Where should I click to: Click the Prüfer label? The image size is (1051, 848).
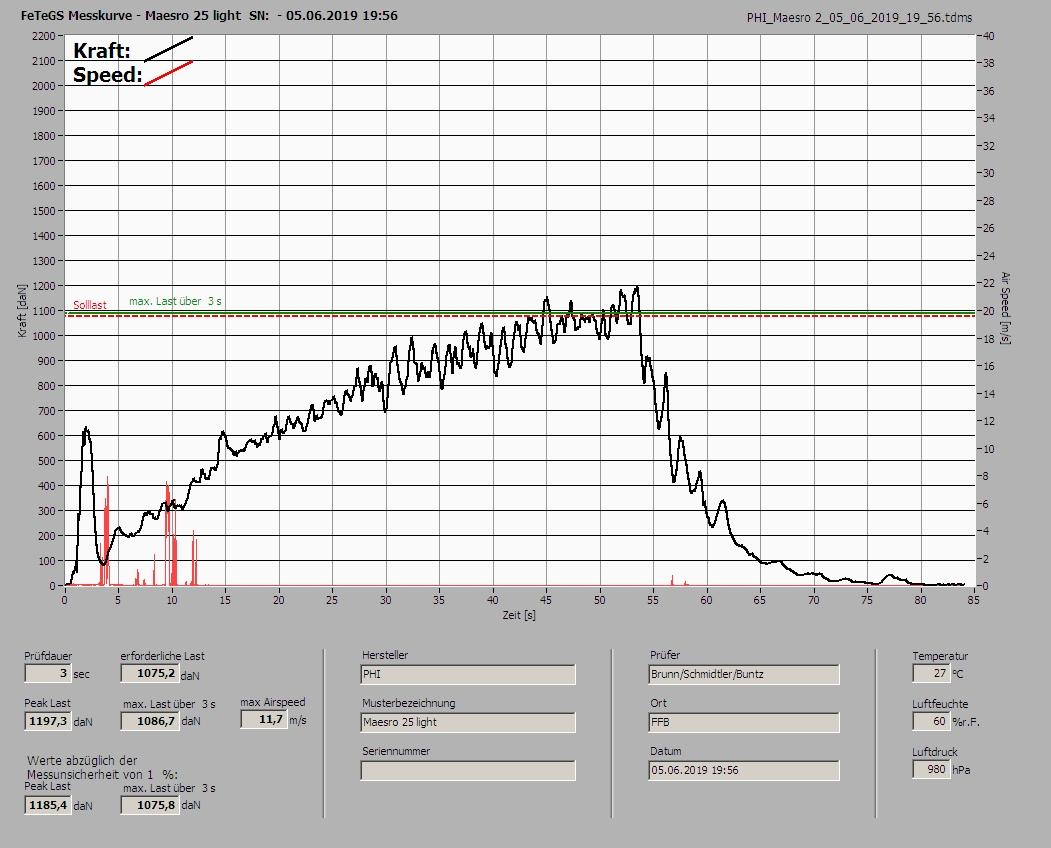(x=665, y=655)
